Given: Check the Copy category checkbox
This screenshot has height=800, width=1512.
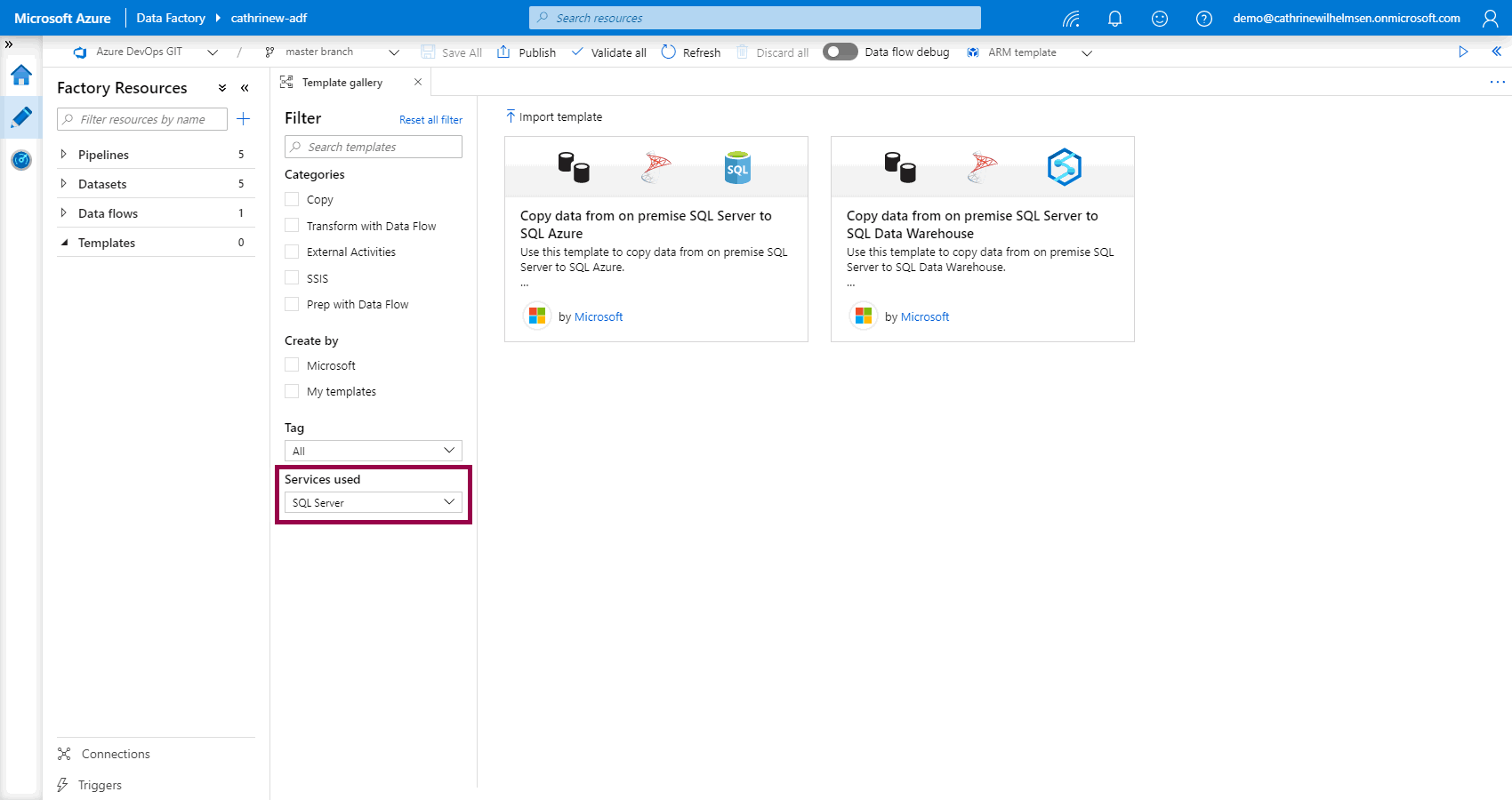Looking at the screenshot, I should pos(292,199).
